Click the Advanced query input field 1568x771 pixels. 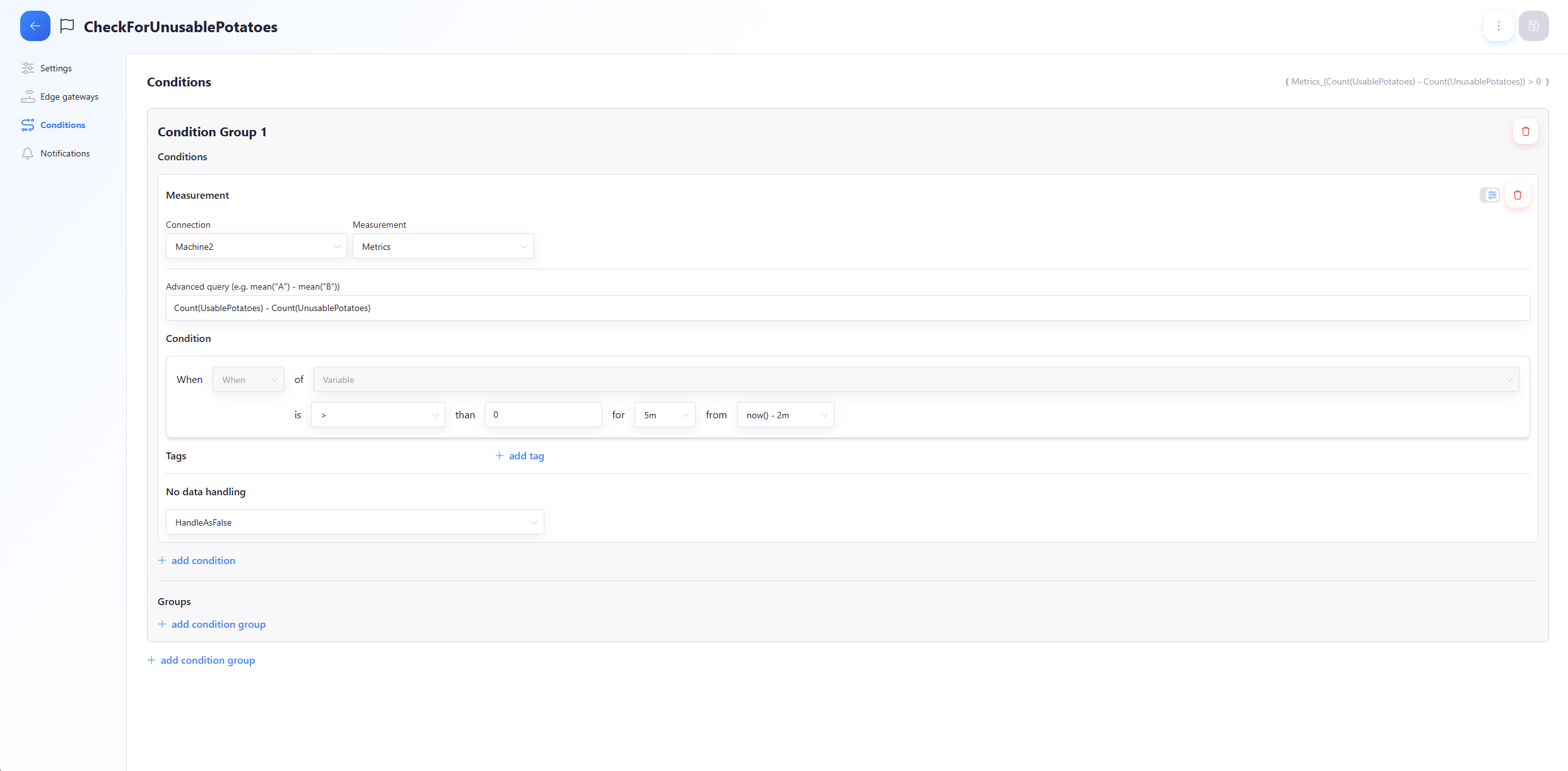tap(848, 308)
